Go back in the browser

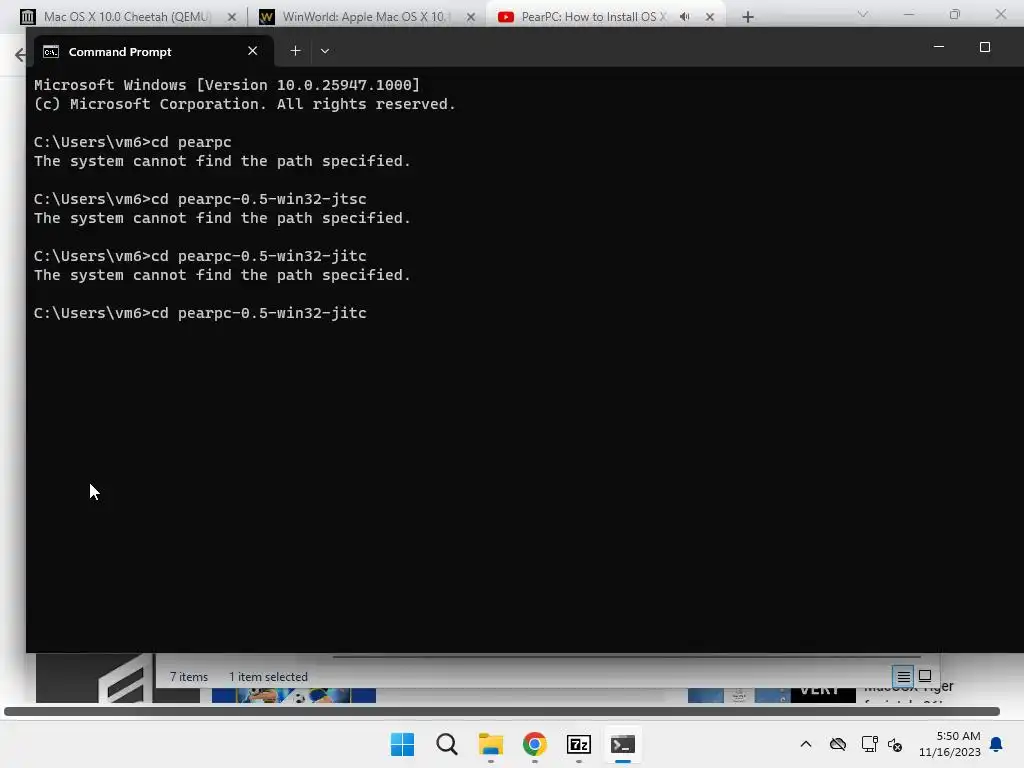point(20,55)
